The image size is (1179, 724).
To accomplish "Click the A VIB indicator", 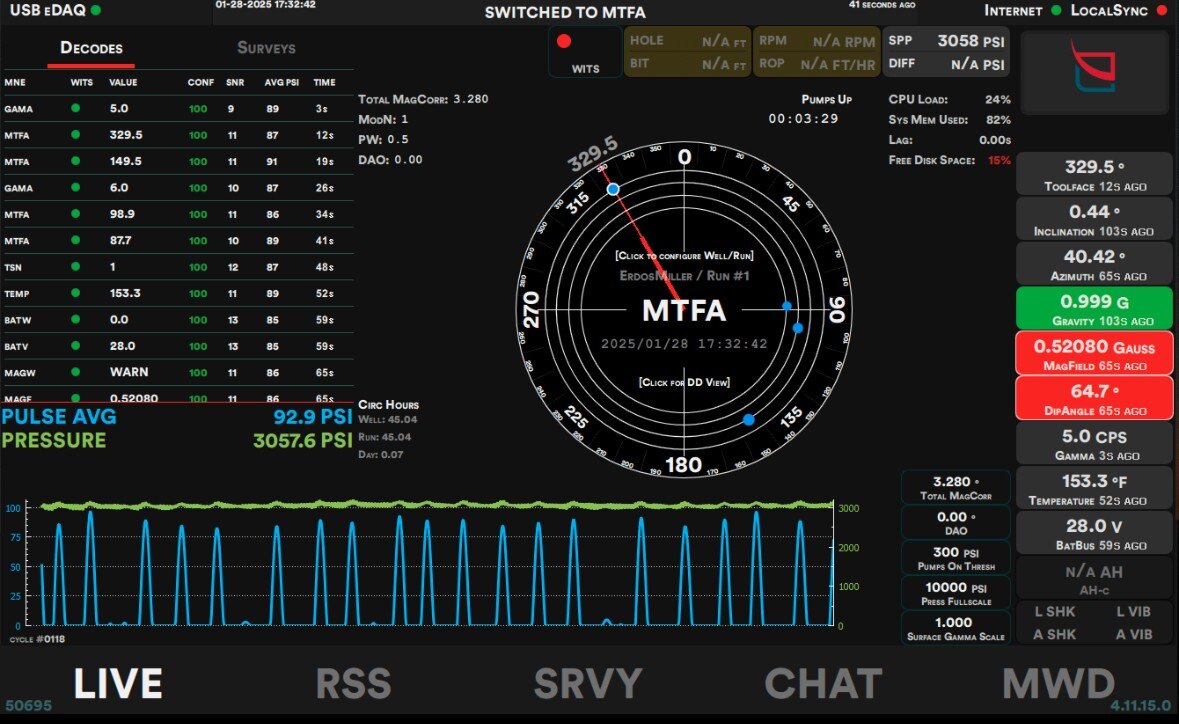I will pos(1133,635).
